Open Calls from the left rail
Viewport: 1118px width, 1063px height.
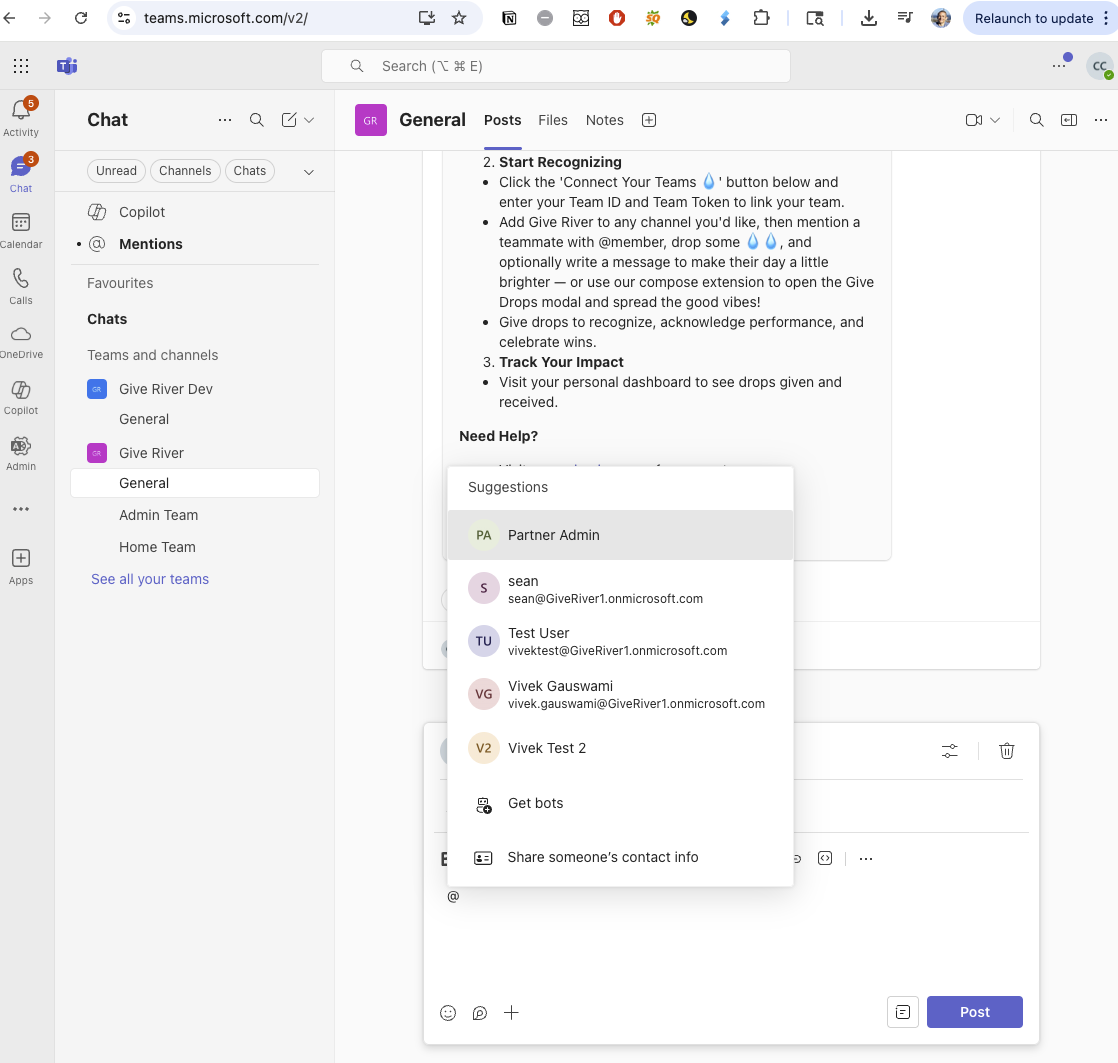21,287
